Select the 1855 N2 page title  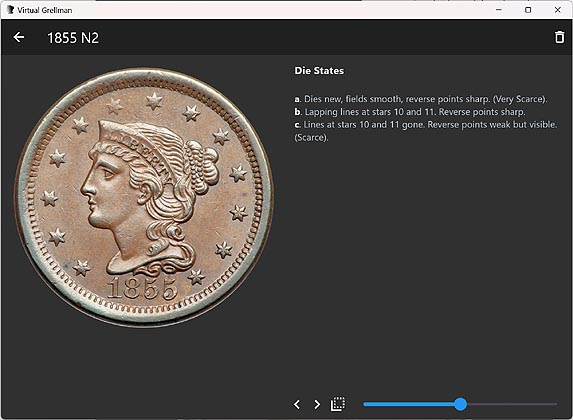73,38
